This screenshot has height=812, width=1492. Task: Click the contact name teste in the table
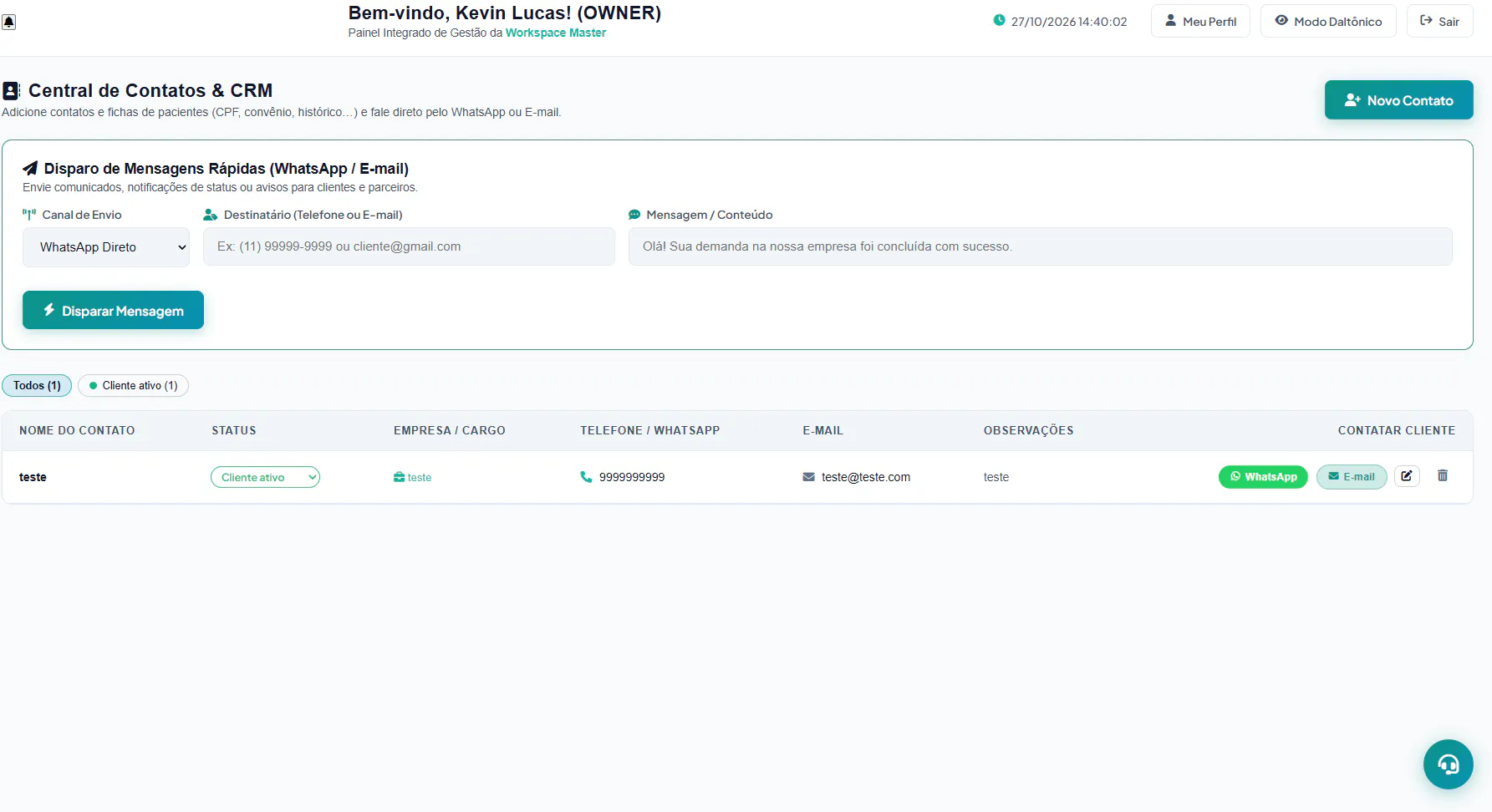[33, 477]
